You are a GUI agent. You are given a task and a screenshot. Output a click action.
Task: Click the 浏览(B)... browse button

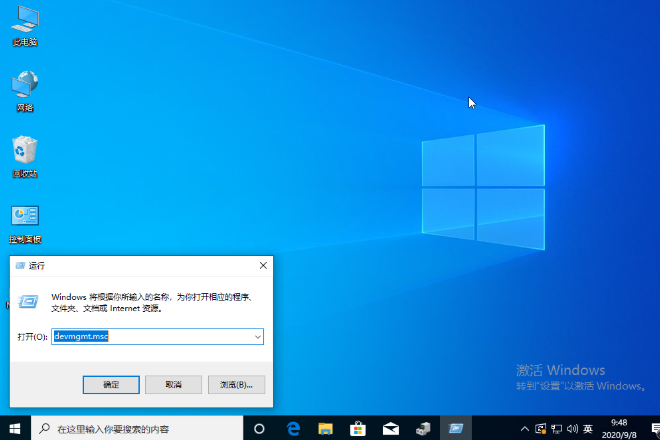pyautogui.click(x=236, y=384)
